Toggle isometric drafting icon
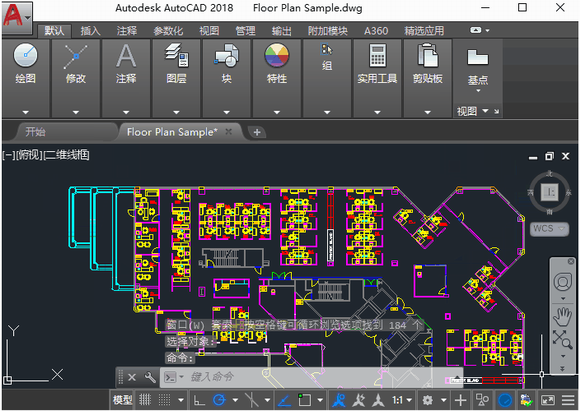 (252, 400)
